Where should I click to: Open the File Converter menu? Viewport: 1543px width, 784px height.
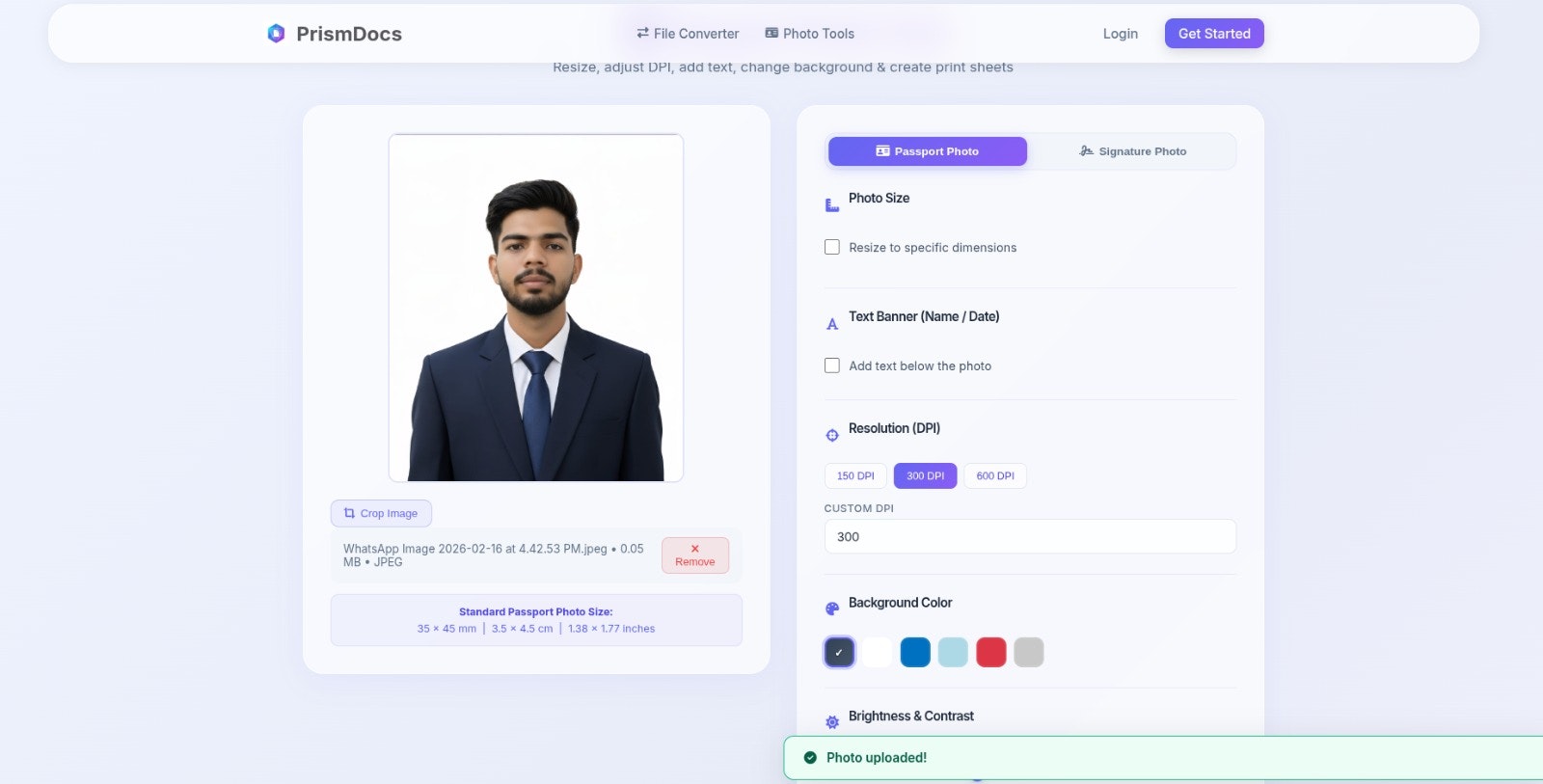(x=688, y=34)
